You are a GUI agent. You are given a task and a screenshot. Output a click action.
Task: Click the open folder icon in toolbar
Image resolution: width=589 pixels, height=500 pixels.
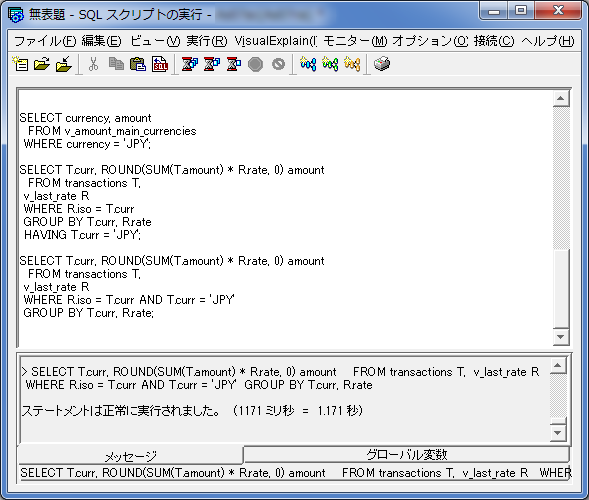(x=42, y=64)
